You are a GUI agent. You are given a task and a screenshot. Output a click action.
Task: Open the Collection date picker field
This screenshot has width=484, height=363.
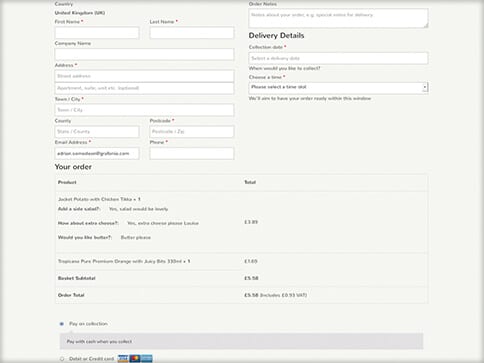[x=338, y=58]
